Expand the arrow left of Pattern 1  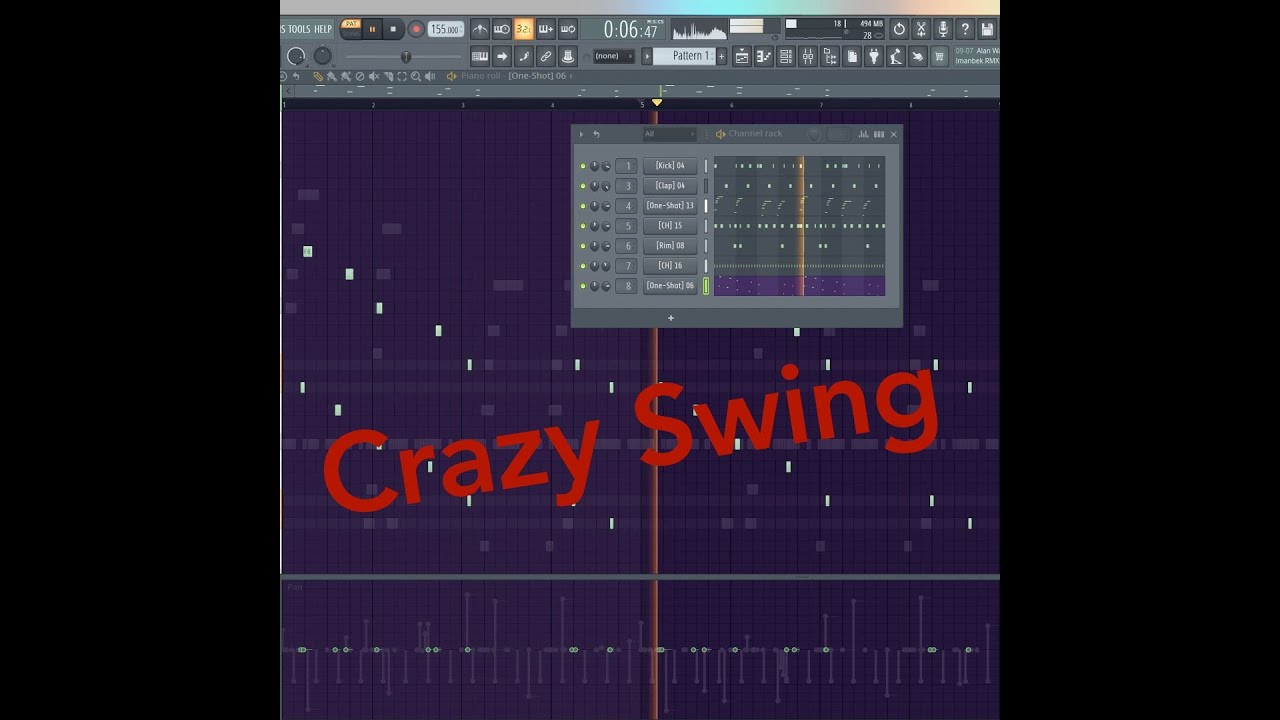[647, 56]
